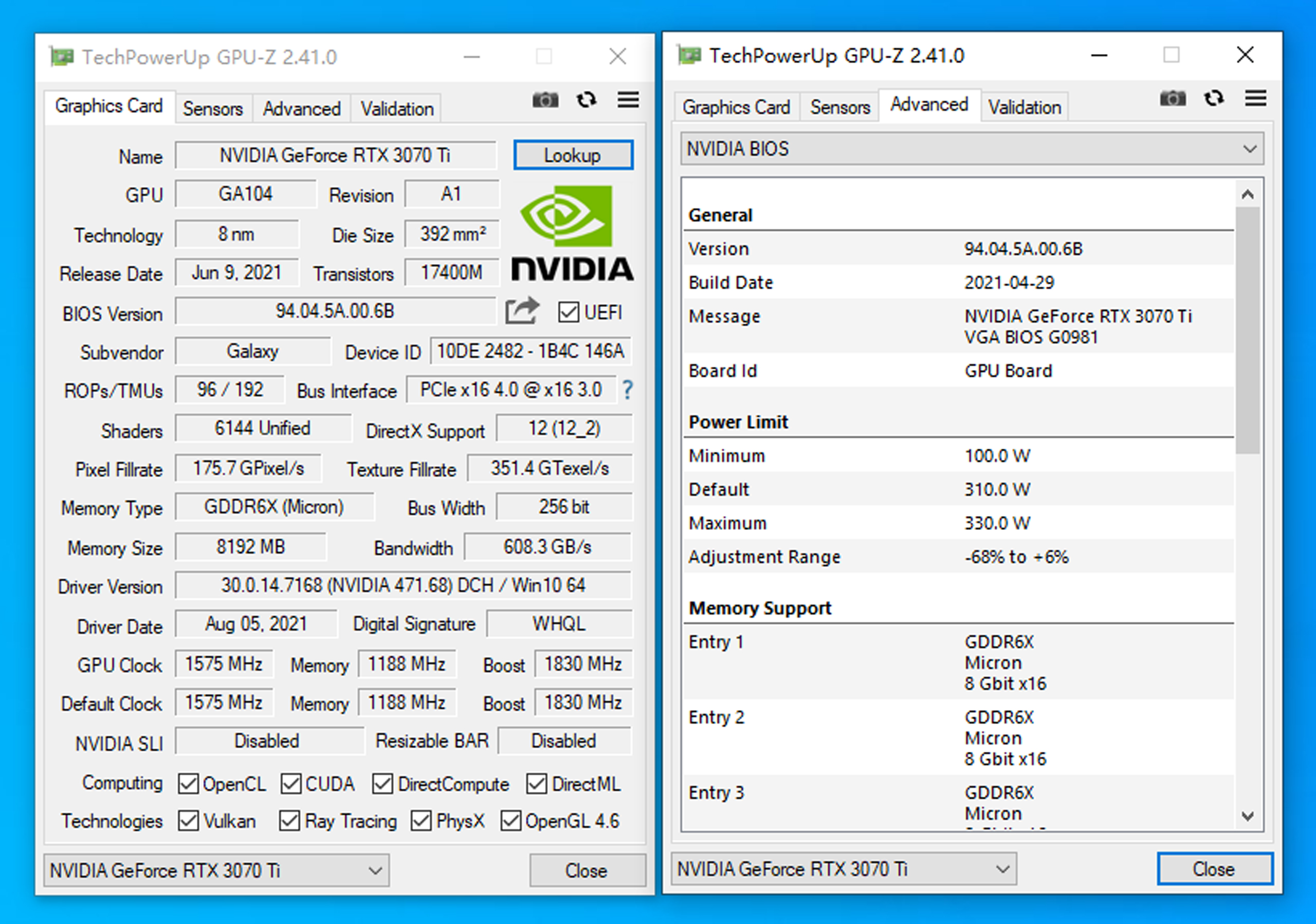The image size is (1316, 924).
Task: Disable the Ray Tracing checkbox
Action: 290,821
